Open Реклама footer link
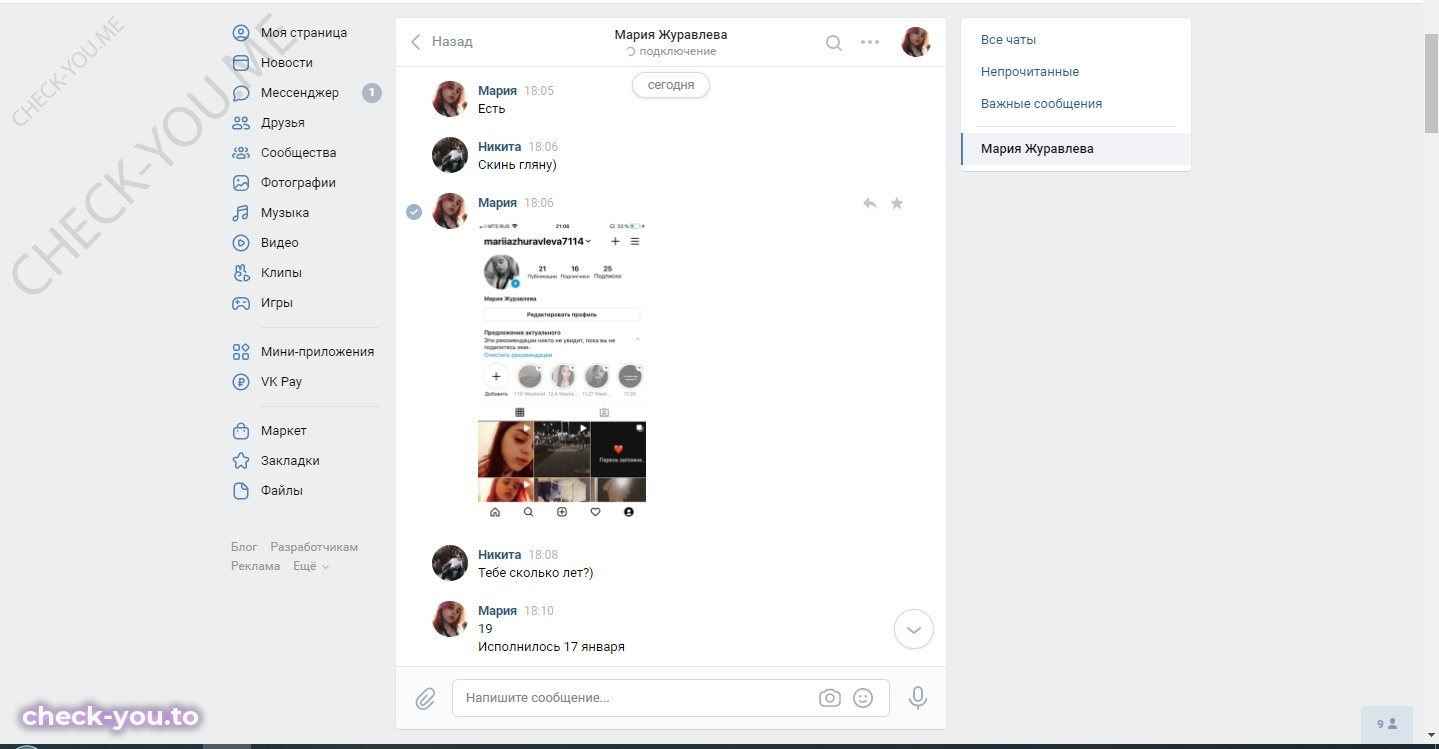This screenshot has width=1439, height=749. pyautogui.click(x=256, y=566)
